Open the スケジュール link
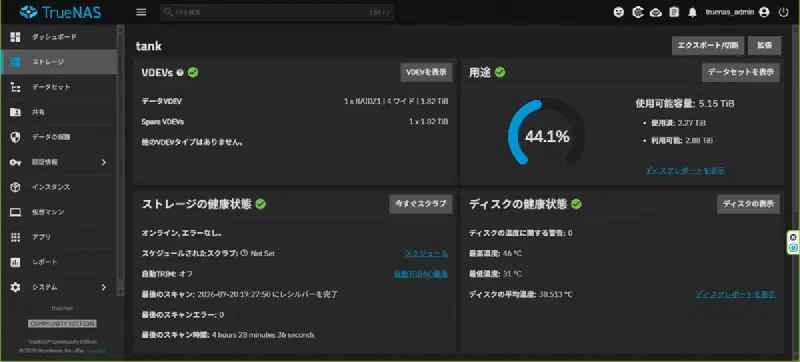Image resolution: width=800 pixels, height=362 pixels. pos(427,253)
